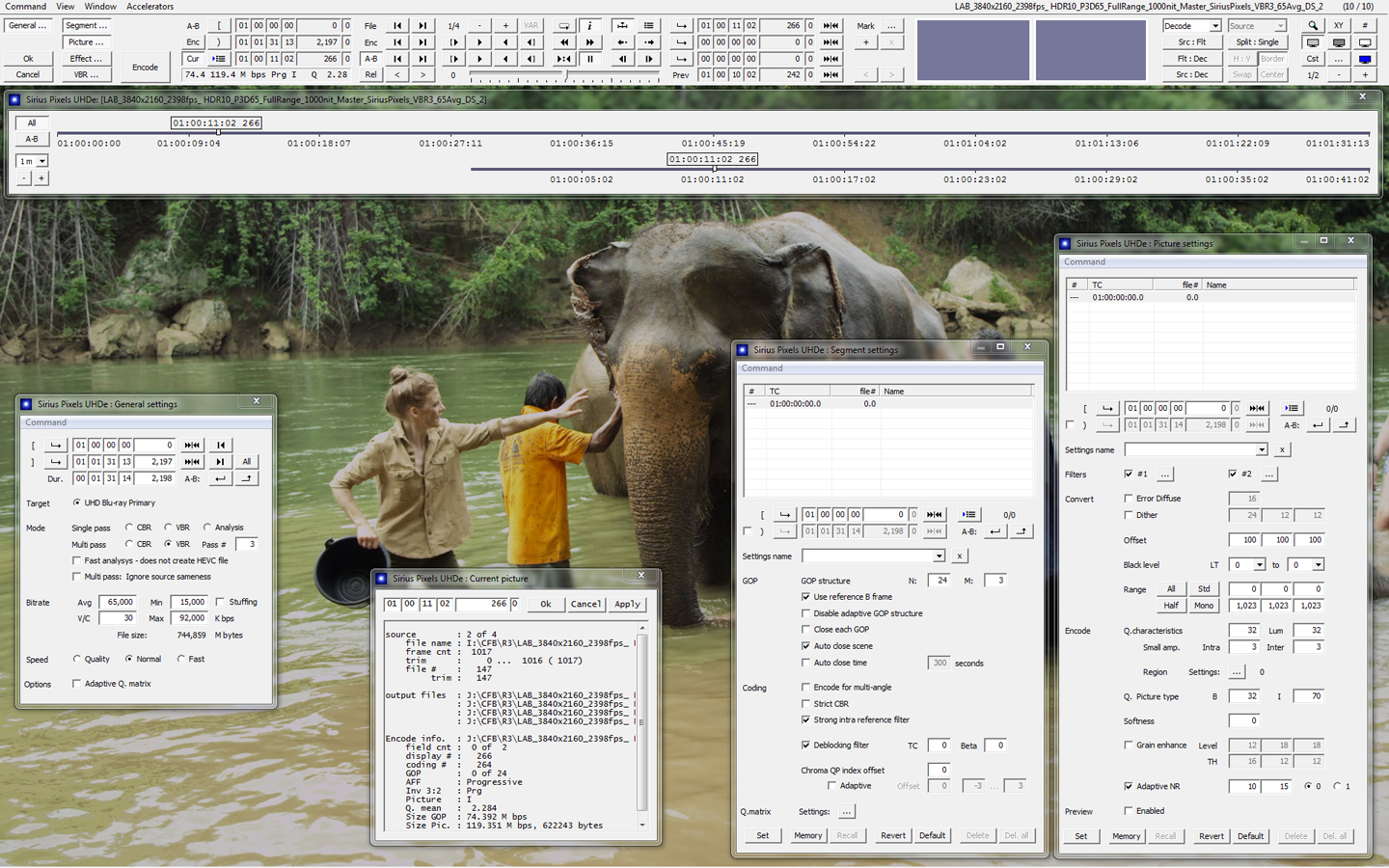Click the Mark plus button
This screenshot has height=868, width=1389.
pos(866,42)
